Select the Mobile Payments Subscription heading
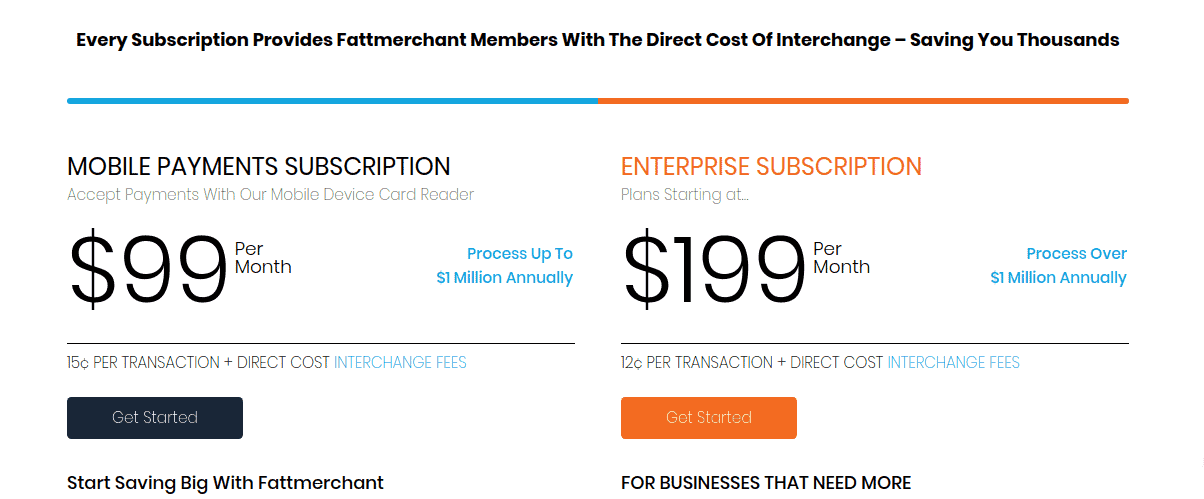This screenshot has width=1204, height=499. 259,166
